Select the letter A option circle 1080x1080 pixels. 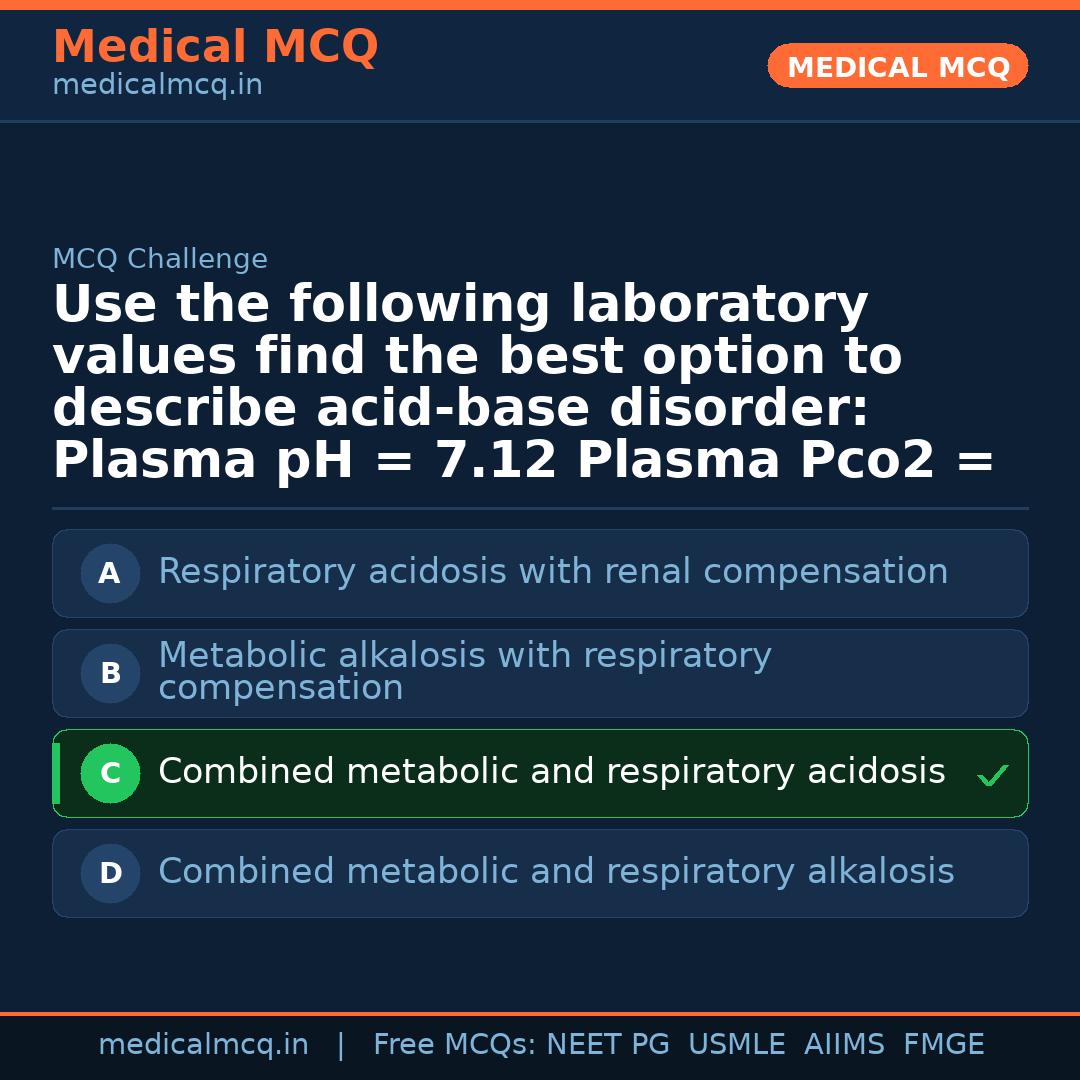click(x=110, y=574)
